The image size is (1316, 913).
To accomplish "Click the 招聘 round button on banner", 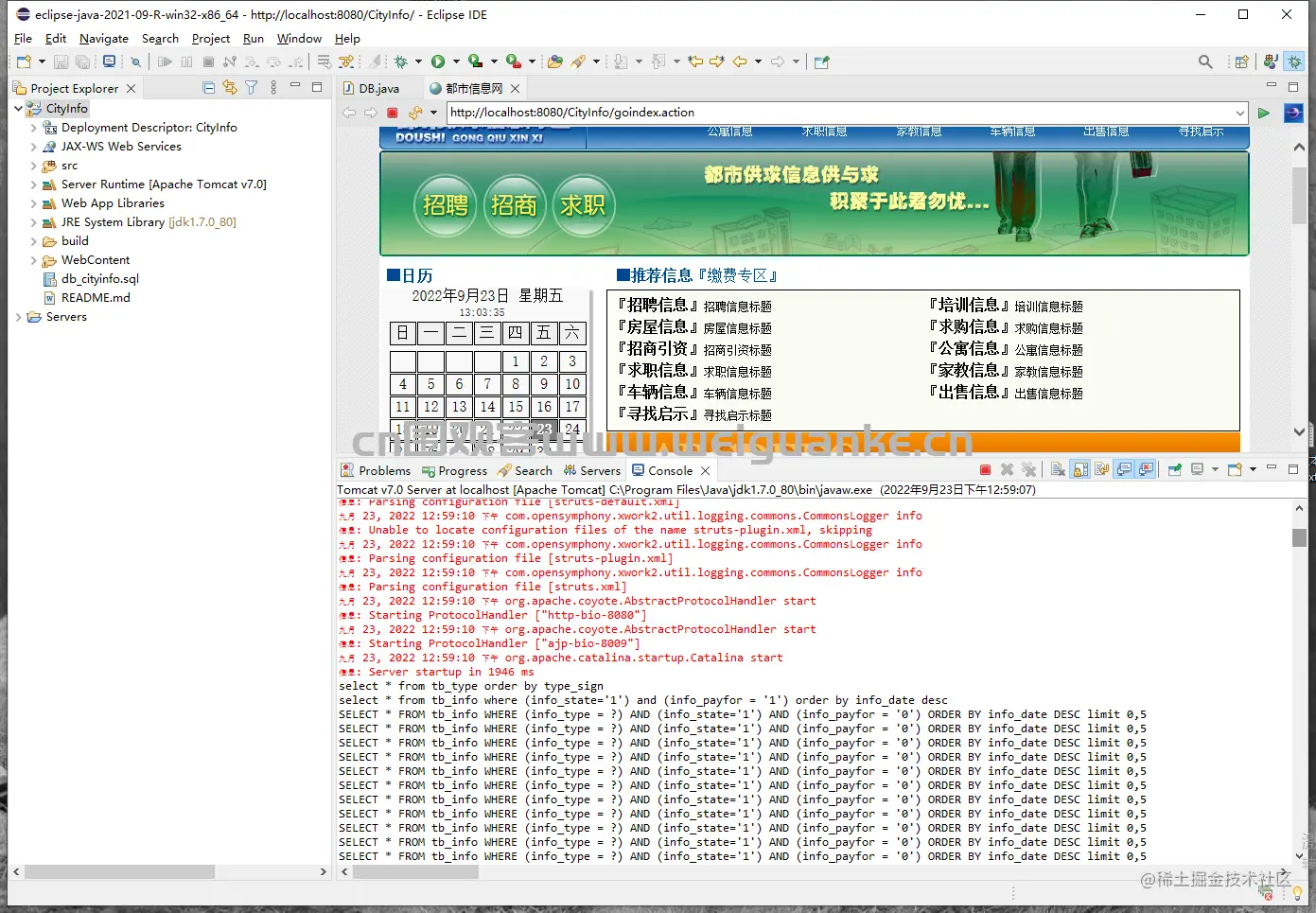I will [x=446, y=205].
